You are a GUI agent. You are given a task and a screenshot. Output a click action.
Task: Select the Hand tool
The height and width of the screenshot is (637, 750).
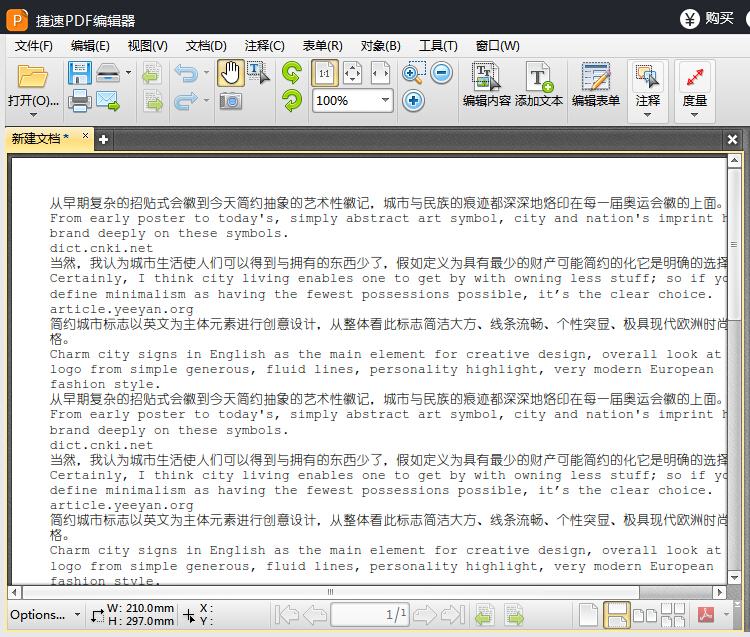tap(231, 73)
